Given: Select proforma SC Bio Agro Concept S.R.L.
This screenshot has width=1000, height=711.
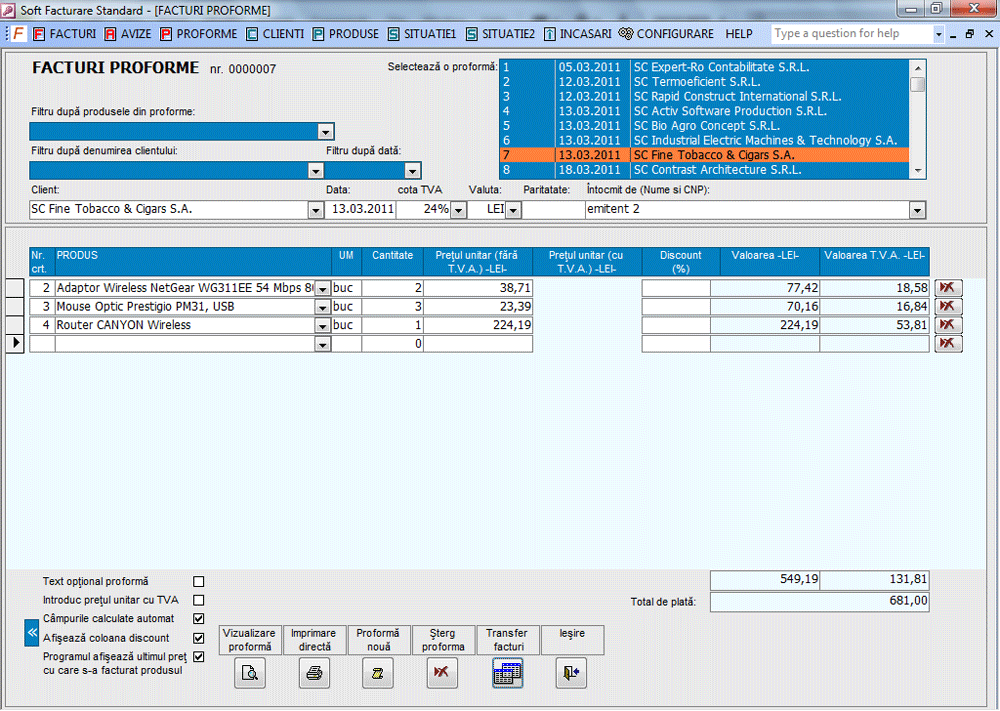Looking at the screenshot, I should [x=704, y=126].
